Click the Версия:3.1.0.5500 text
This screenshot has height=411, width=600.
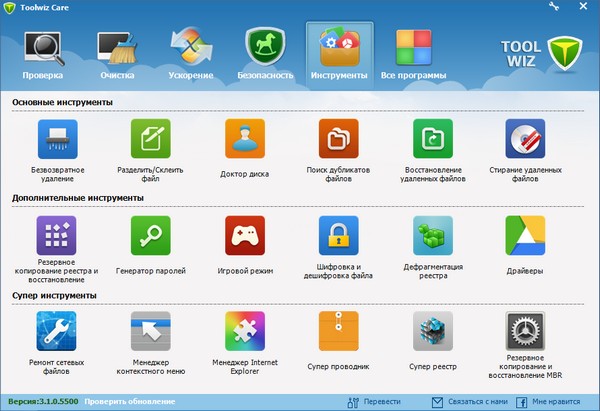pos(43,401)
